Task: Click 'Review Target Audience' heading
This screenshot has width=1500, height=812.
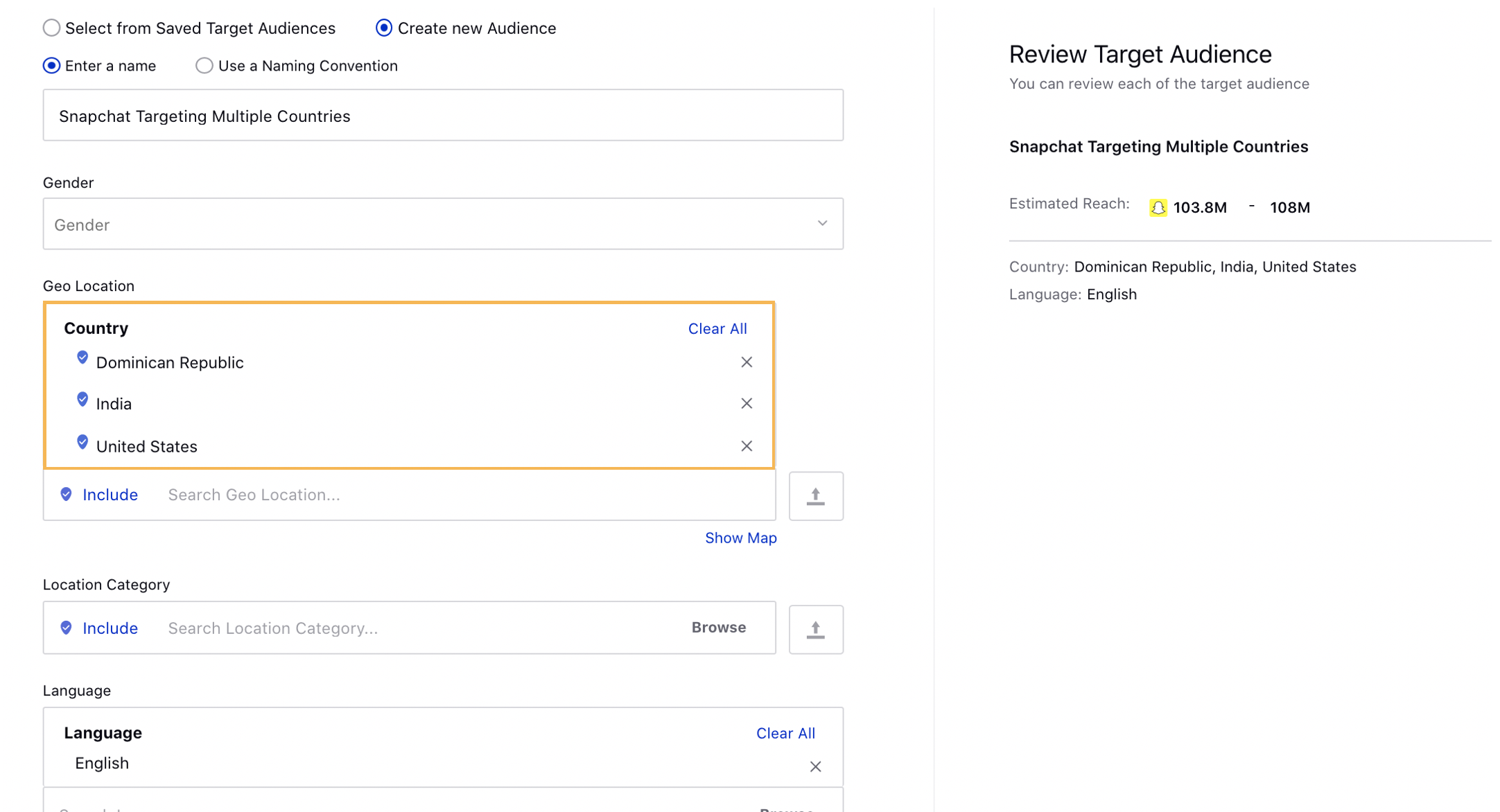Action: 1140,53
